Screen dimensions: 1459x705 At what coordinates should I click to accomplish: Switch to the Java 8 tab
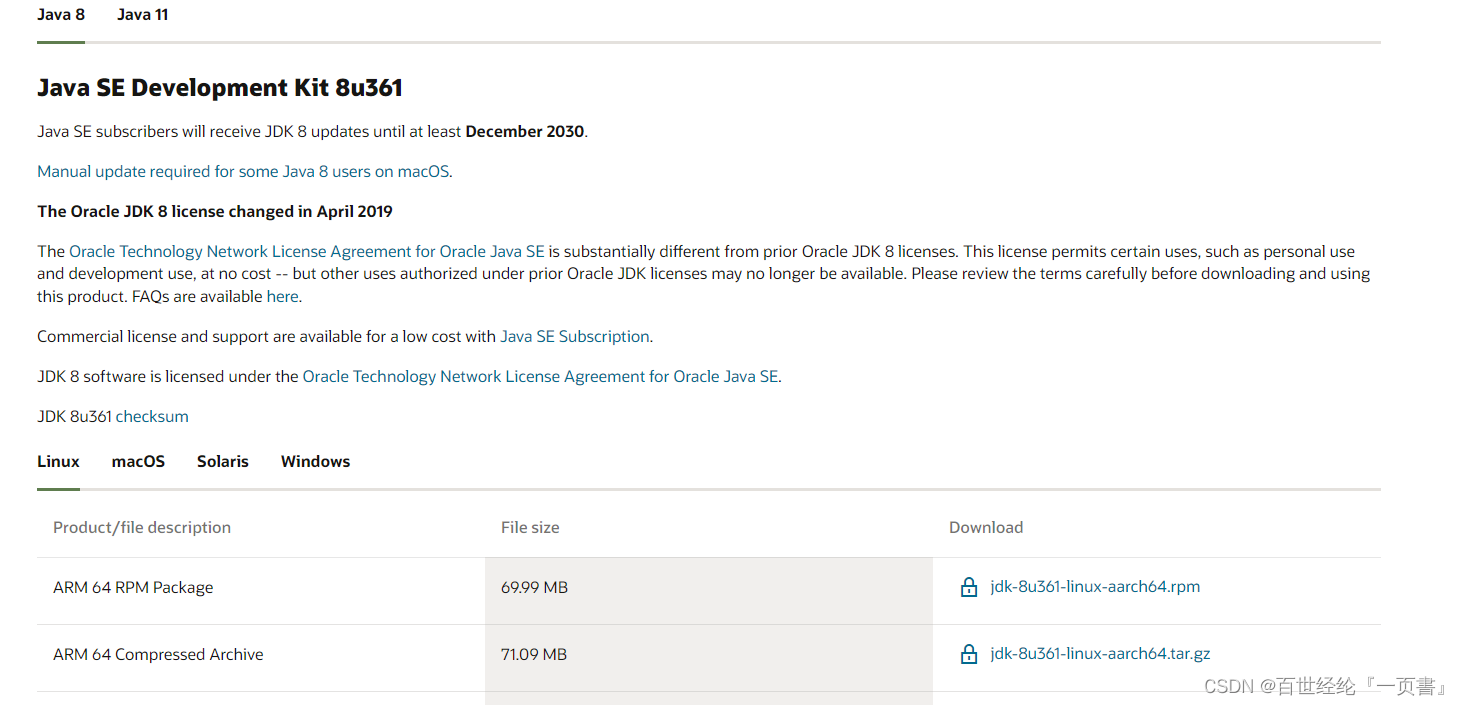coord(61,15)
